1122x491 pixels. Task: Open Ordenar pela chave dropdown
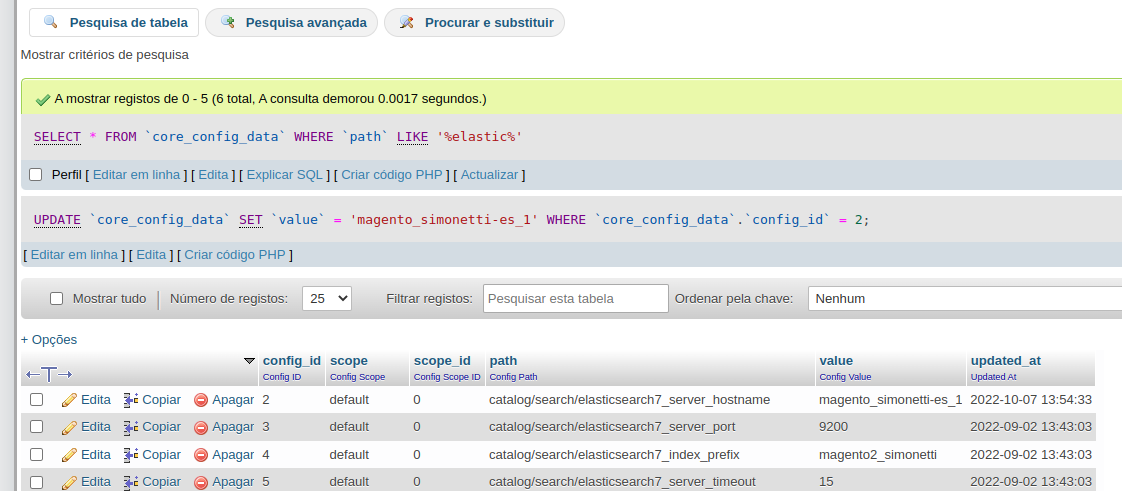click(x=965, y=298)
